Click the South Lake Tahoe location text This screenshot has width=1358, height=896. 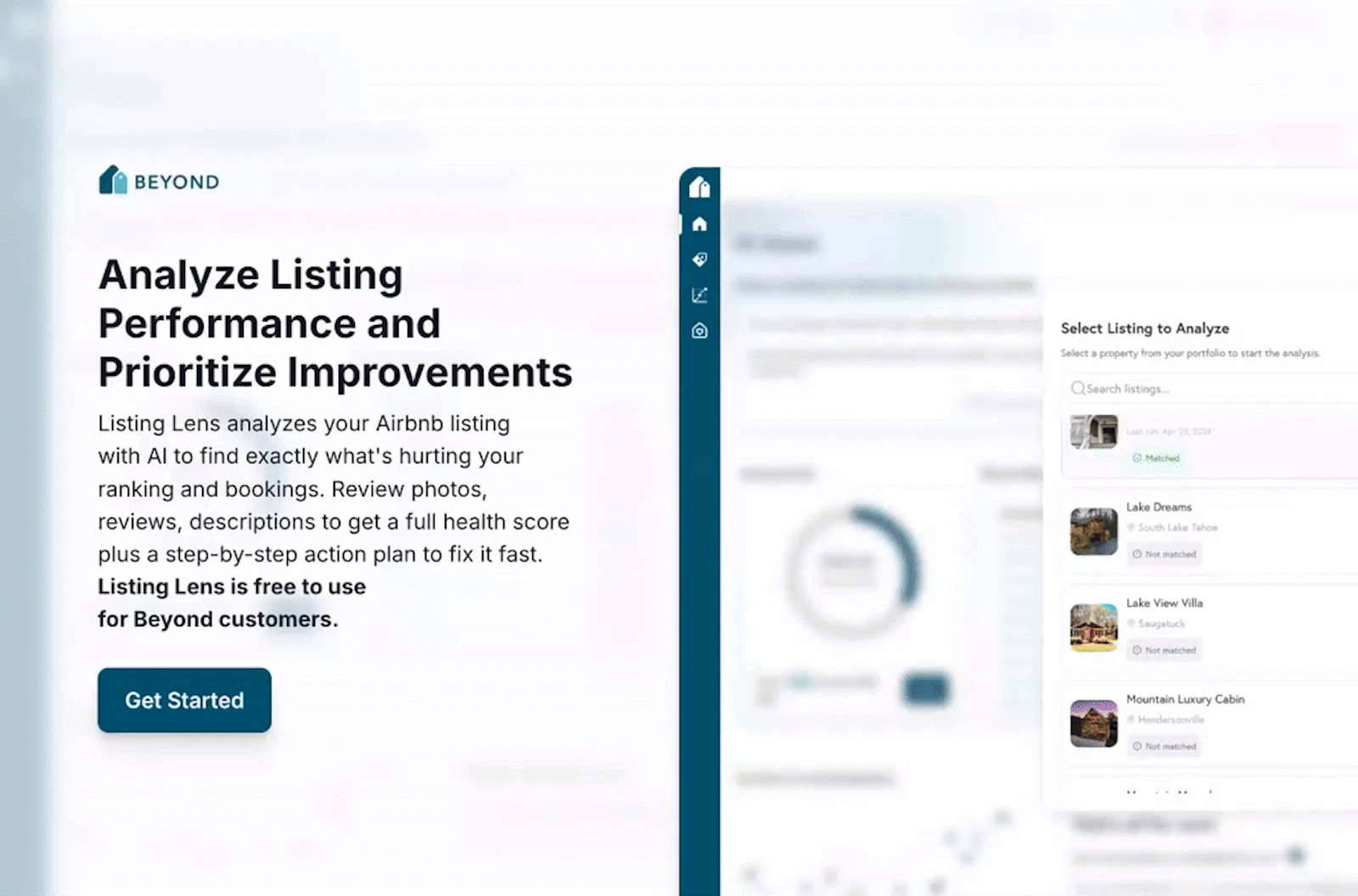tap(1177, 528)
